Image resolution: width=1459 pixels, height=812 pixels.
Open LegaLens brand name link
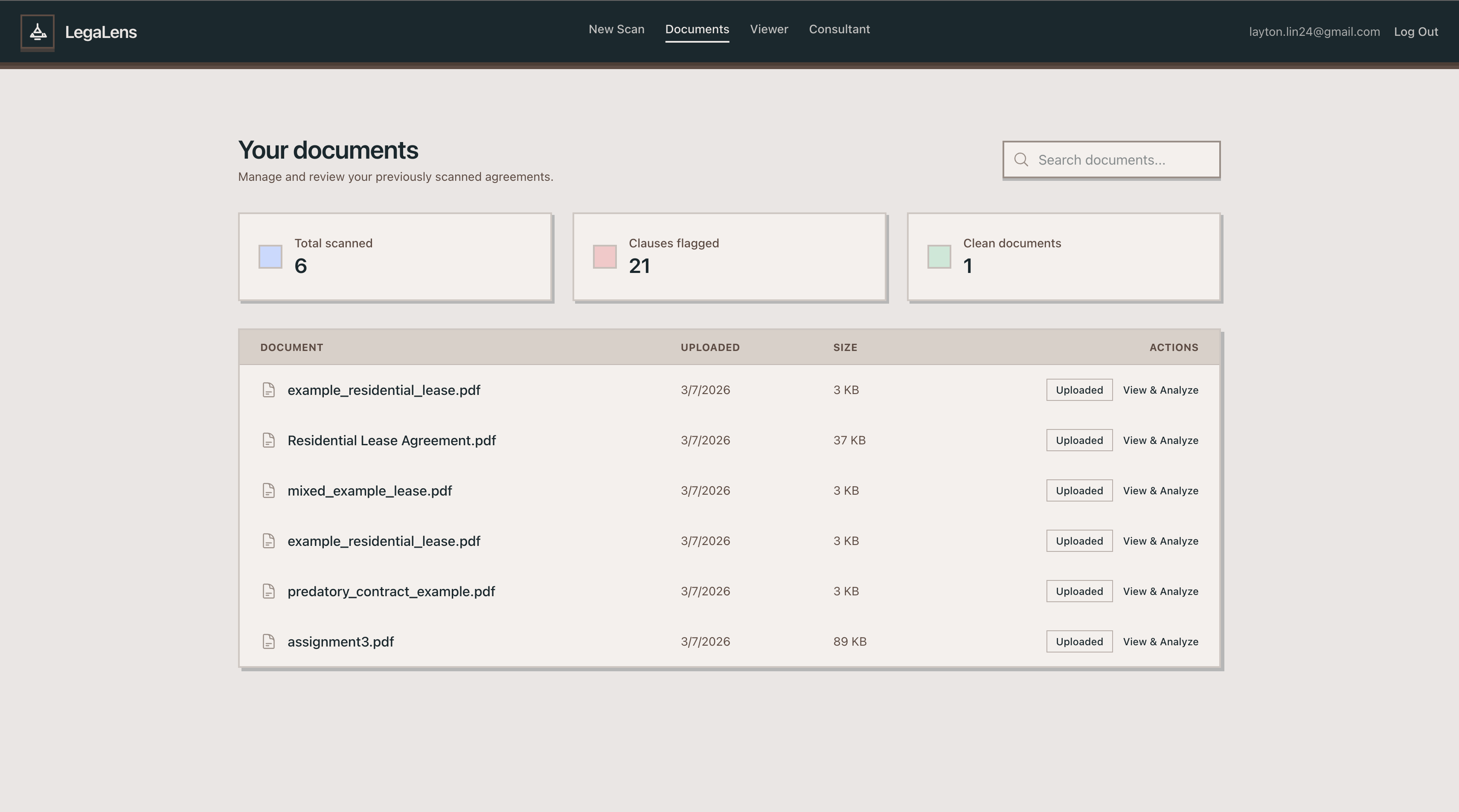(x=101, y=32)
